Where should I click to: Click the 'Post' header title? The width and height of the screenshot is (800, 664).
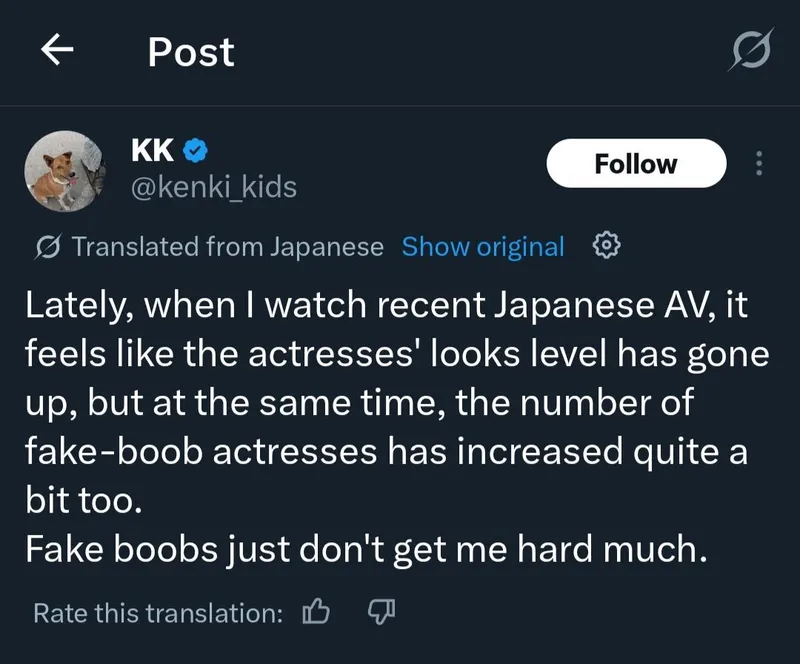(191, 52)
